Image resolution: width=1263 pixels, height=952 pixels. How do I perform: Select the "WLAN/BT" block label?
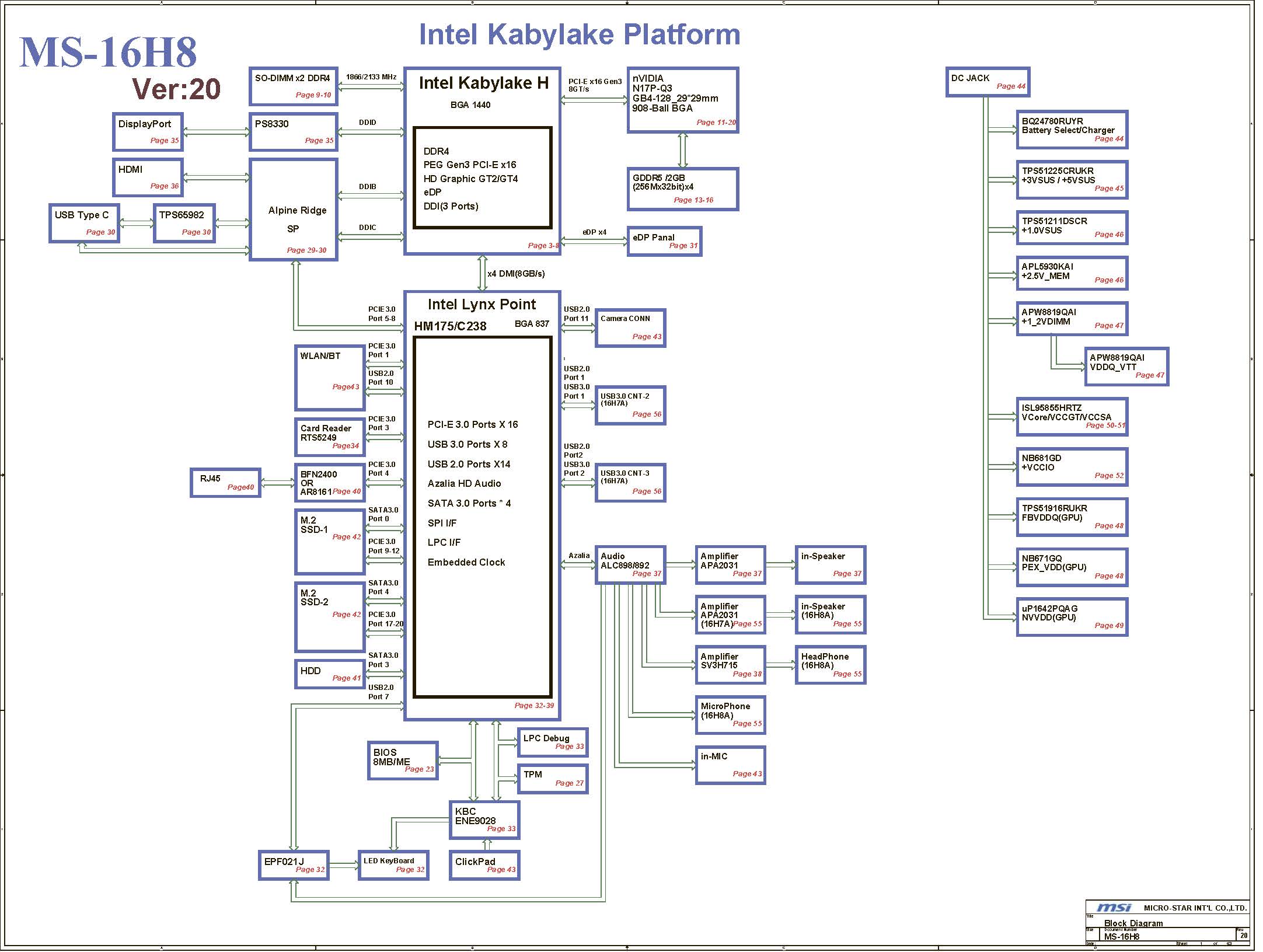(x=320, y=355)
